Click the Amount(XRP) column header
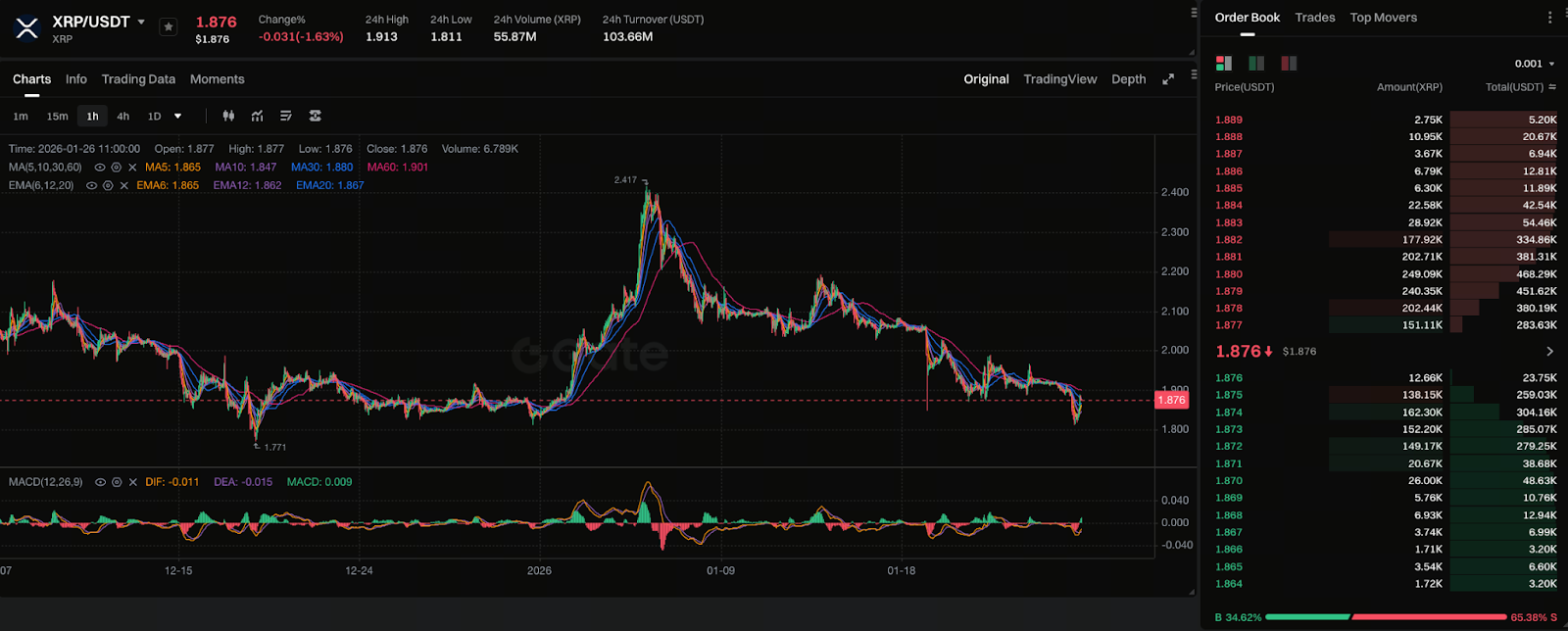Screen dimensions: 1568x631 click(1409, 87)
